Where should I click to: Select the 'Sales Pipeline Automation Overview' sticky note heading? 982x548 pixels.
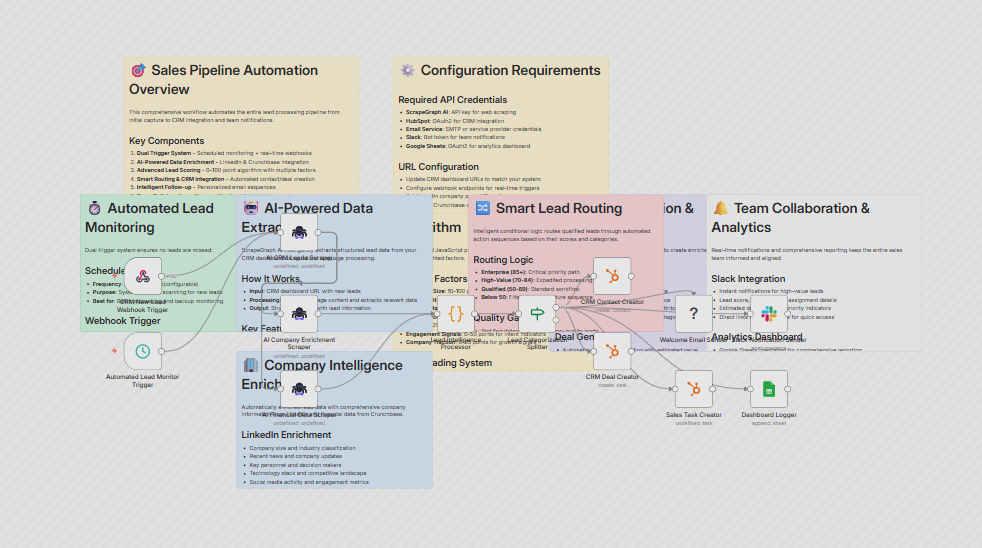[224, 80]
